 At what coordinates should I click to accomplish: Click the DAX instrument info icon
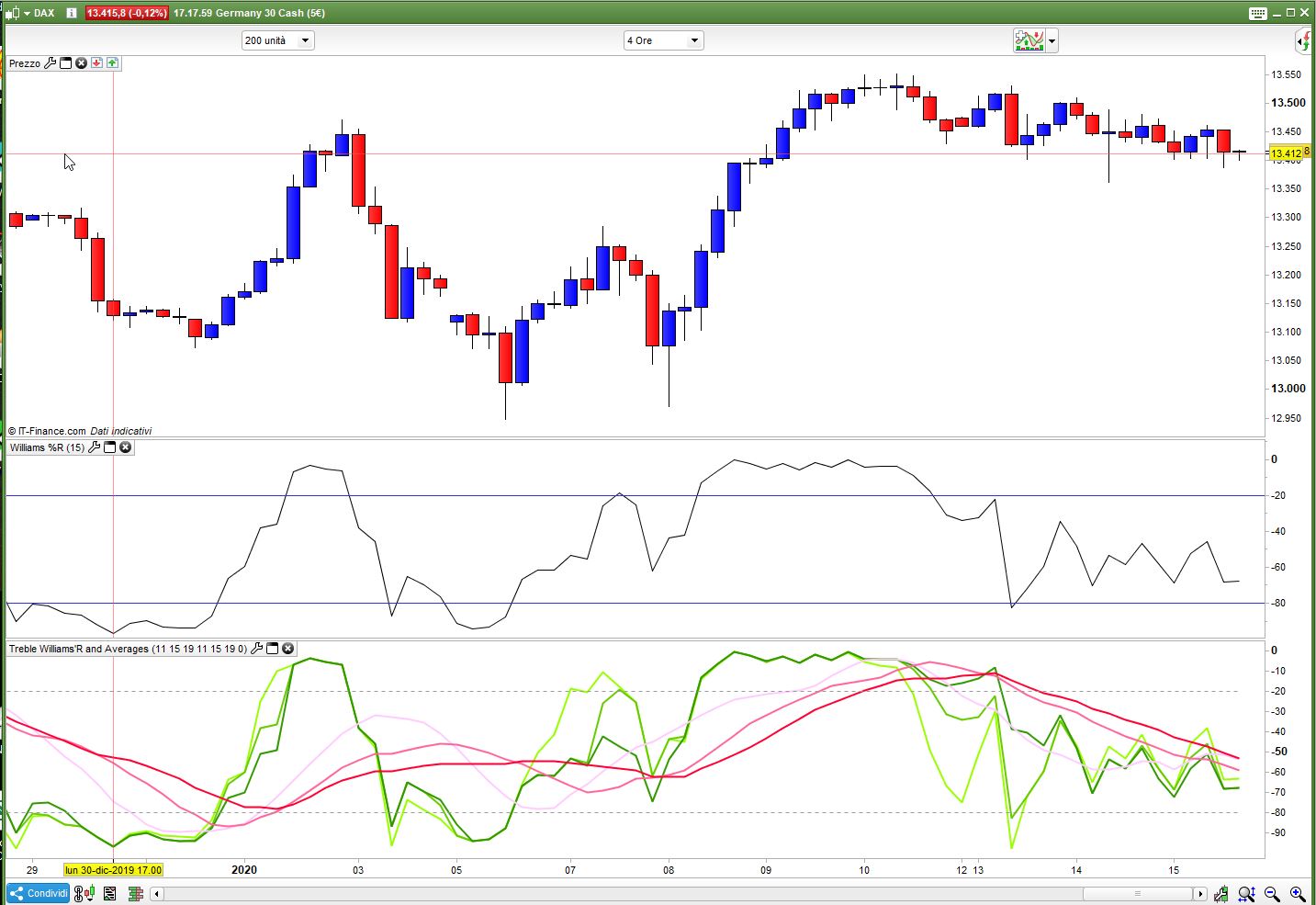tap(72, 13)
